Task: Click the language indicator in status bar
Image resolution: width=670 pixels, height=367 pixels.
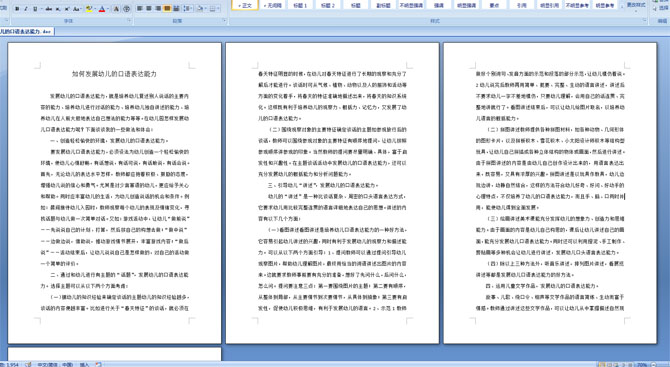Action: [55, 364]
